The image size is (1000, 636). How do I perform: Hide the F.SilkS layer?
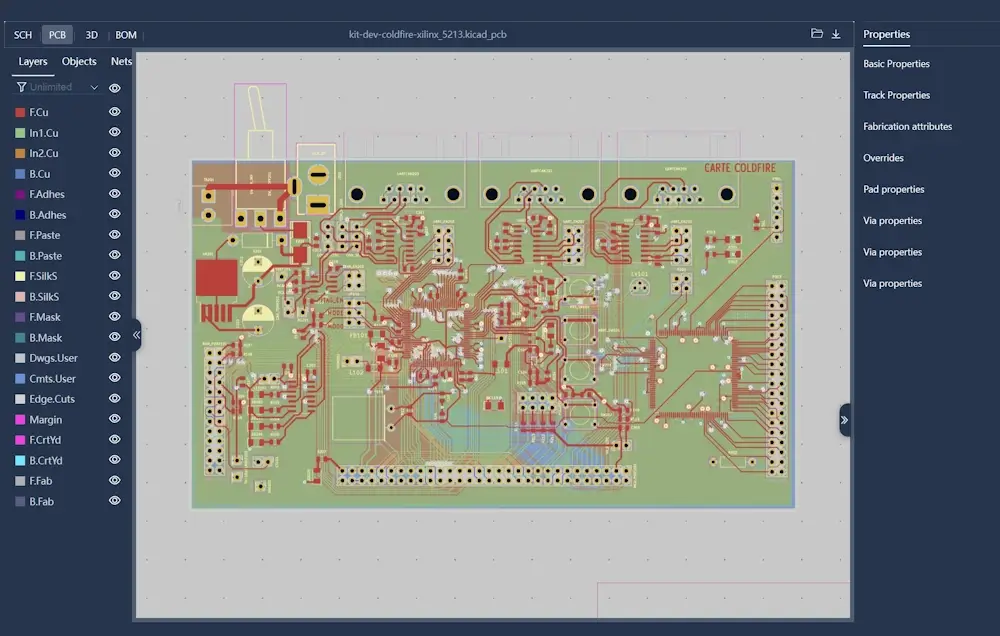(x=115, y=276)
